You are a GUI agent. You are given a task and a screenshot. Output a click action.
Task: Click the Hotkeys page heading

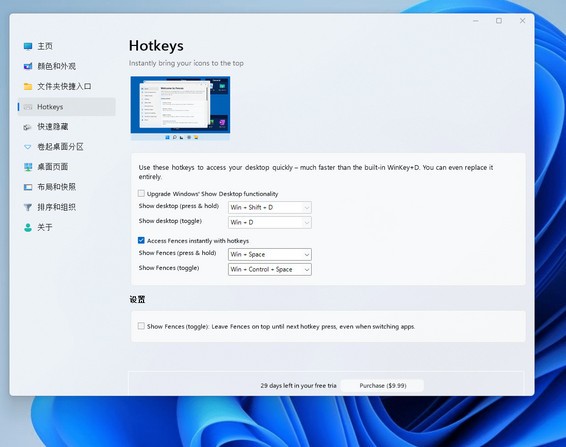[156, 46]
